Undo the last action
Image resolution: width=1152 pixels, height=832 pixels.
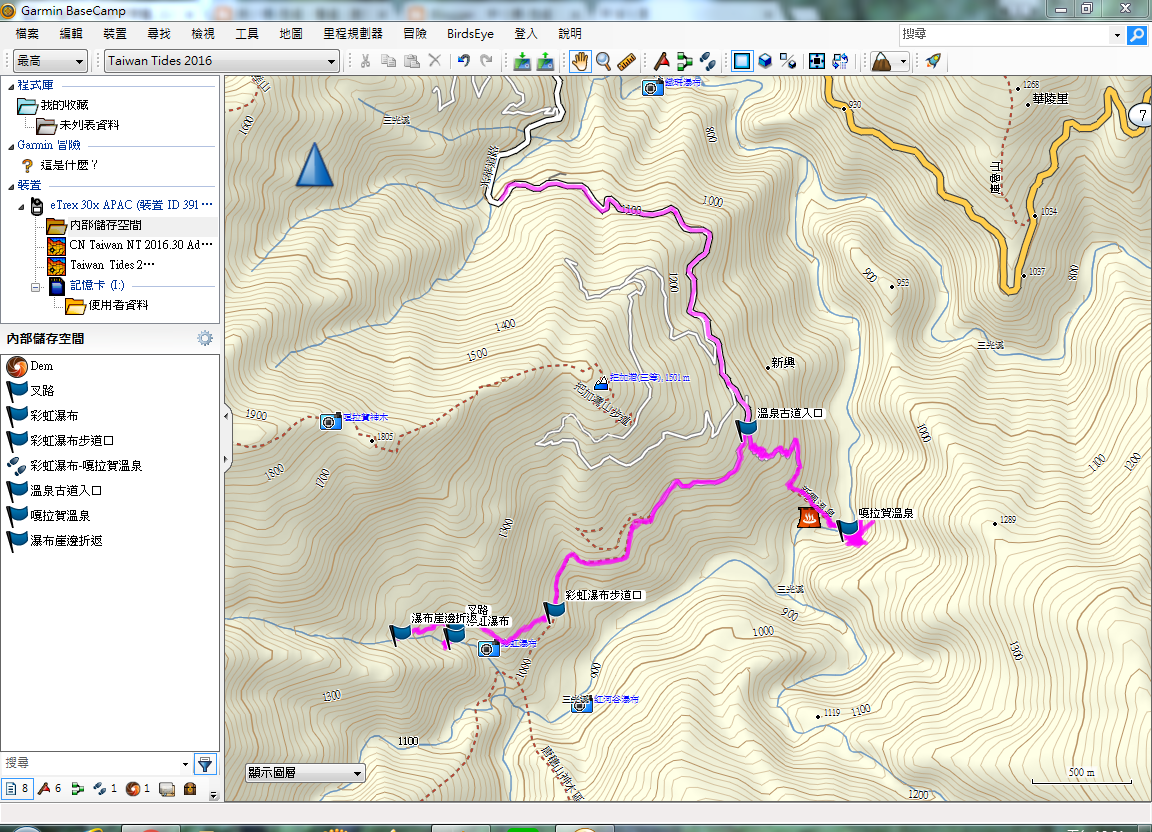464,61
